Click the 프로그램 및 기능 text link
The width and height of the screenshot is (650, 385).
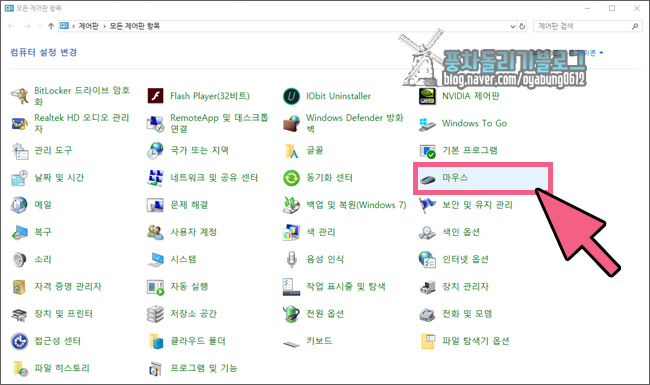point(204,368)
